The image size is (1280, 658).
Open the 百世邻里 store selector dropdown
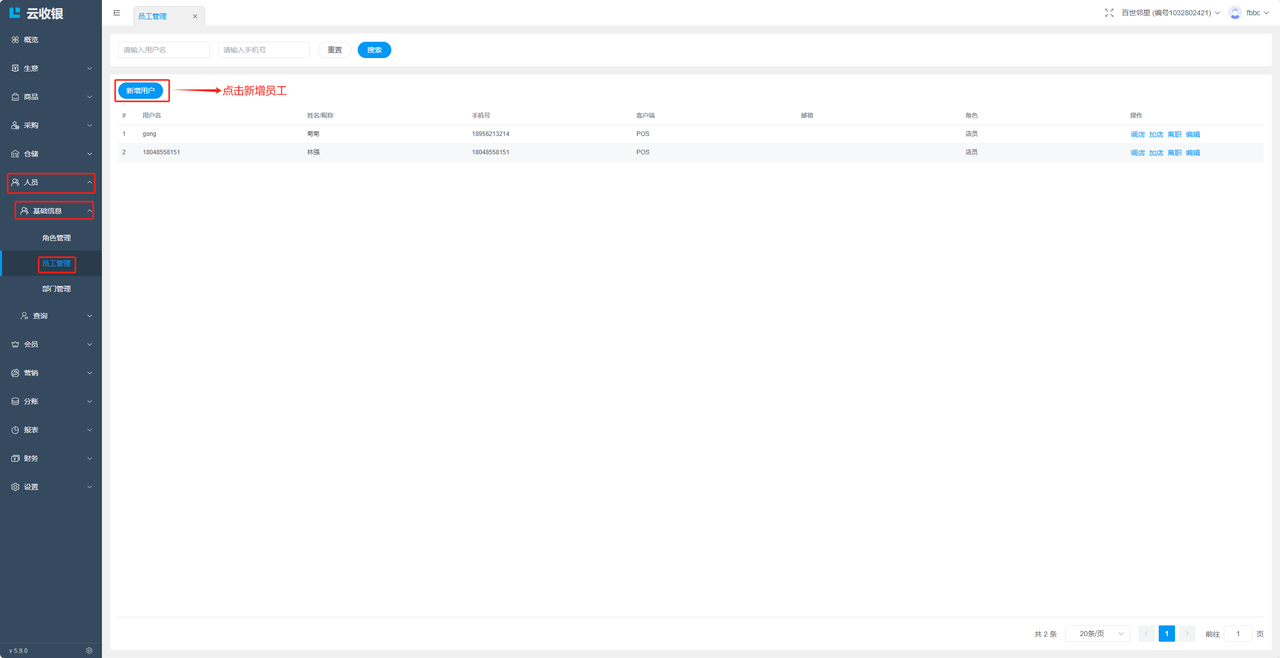1170,13
